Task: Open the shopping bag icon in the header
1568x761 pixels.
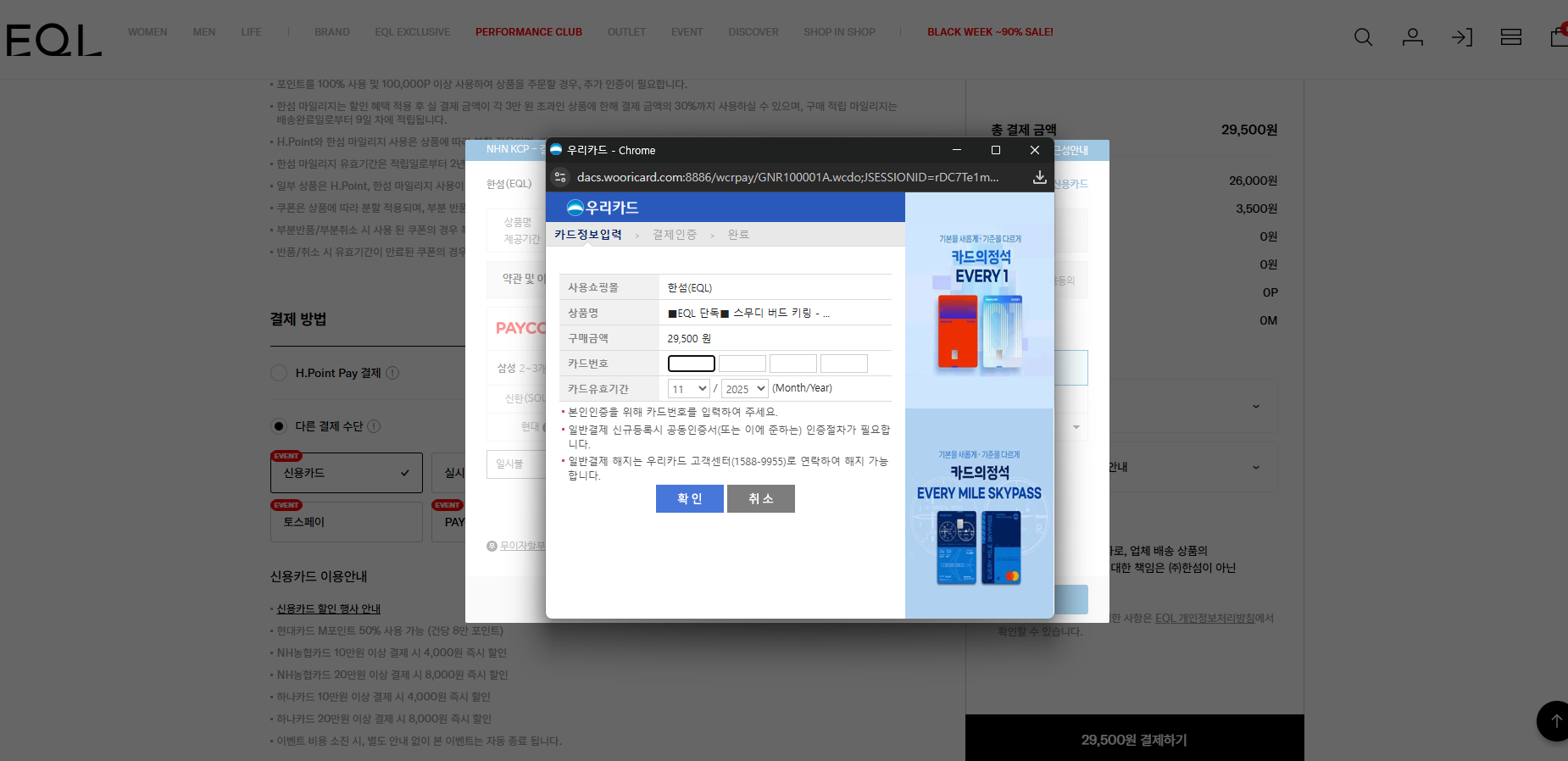Action: (1558, 36)
